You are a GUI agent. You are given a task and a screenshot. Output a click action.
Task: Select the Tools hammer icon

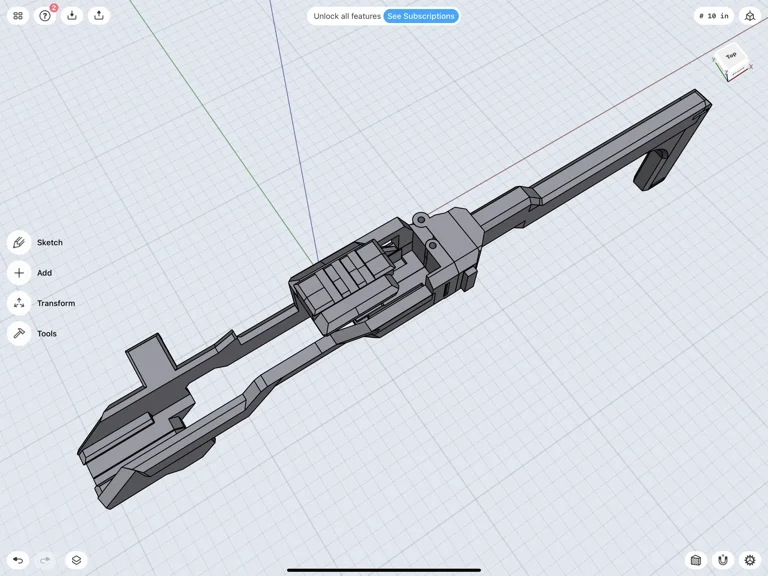(x=19, y=334)
